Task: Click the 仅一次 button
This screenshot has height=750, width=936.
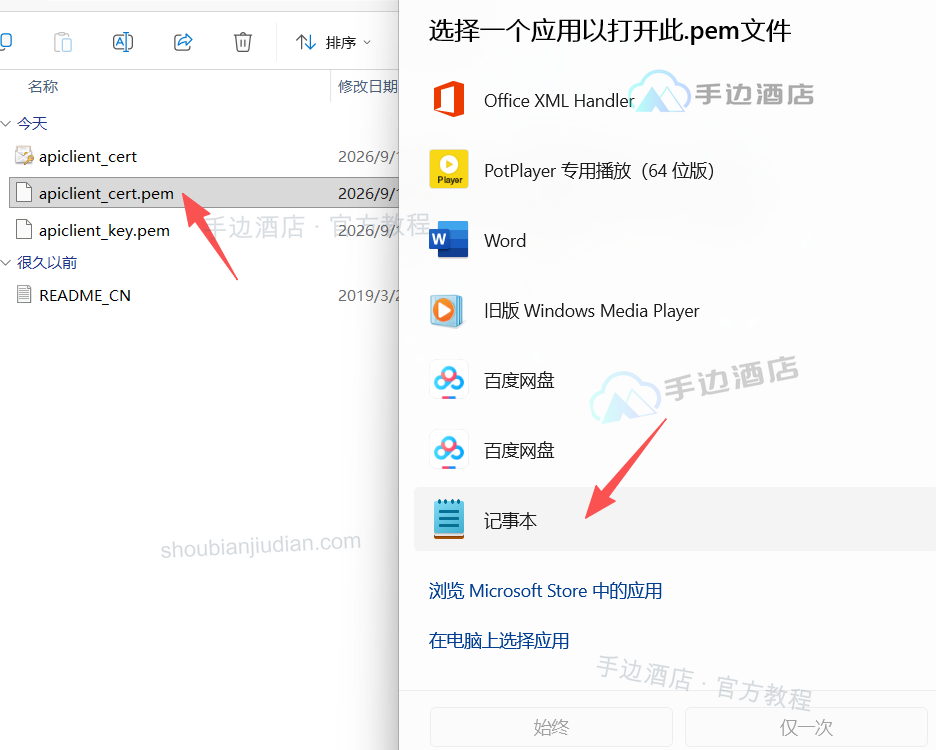Action: 806,727
